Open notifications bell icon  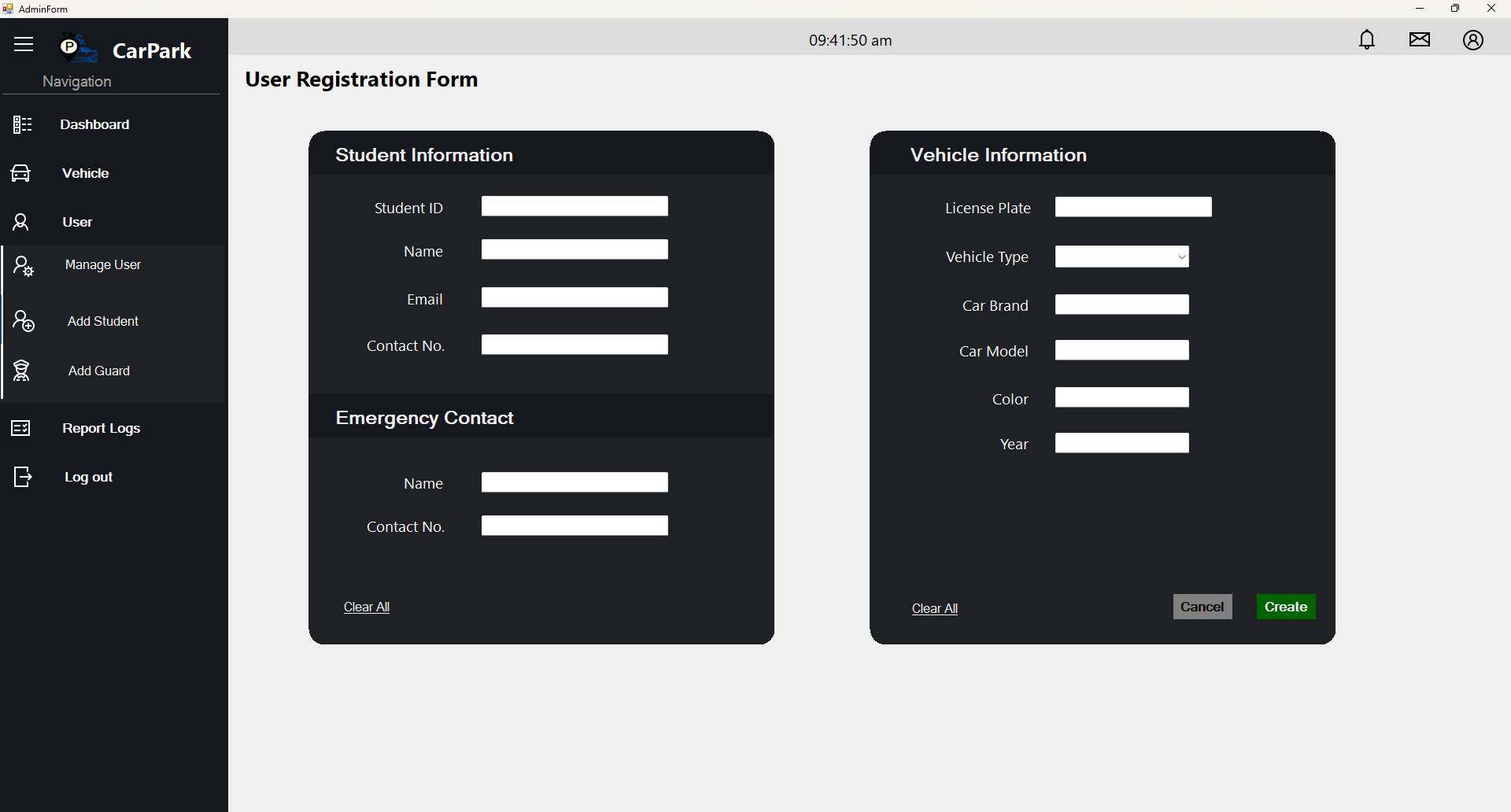1367,39
